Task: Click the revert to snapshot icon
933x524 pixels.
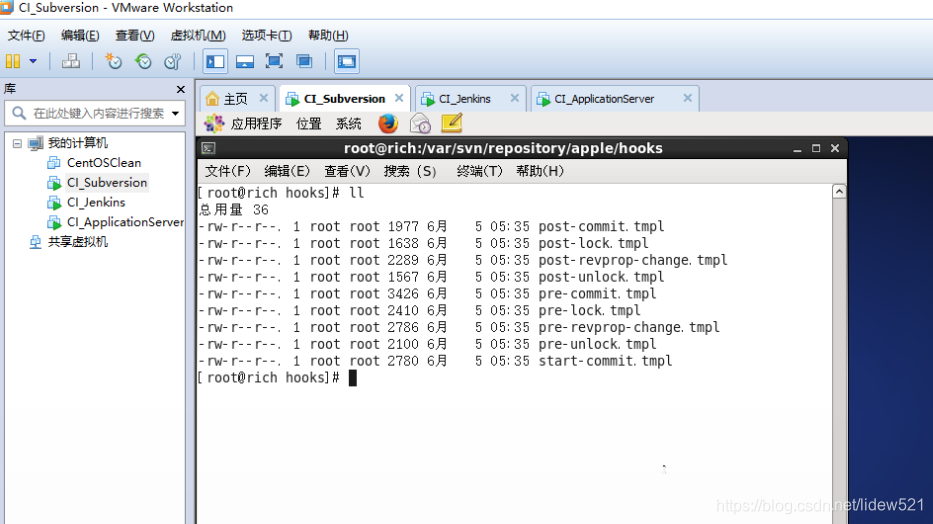Action: 143,61
